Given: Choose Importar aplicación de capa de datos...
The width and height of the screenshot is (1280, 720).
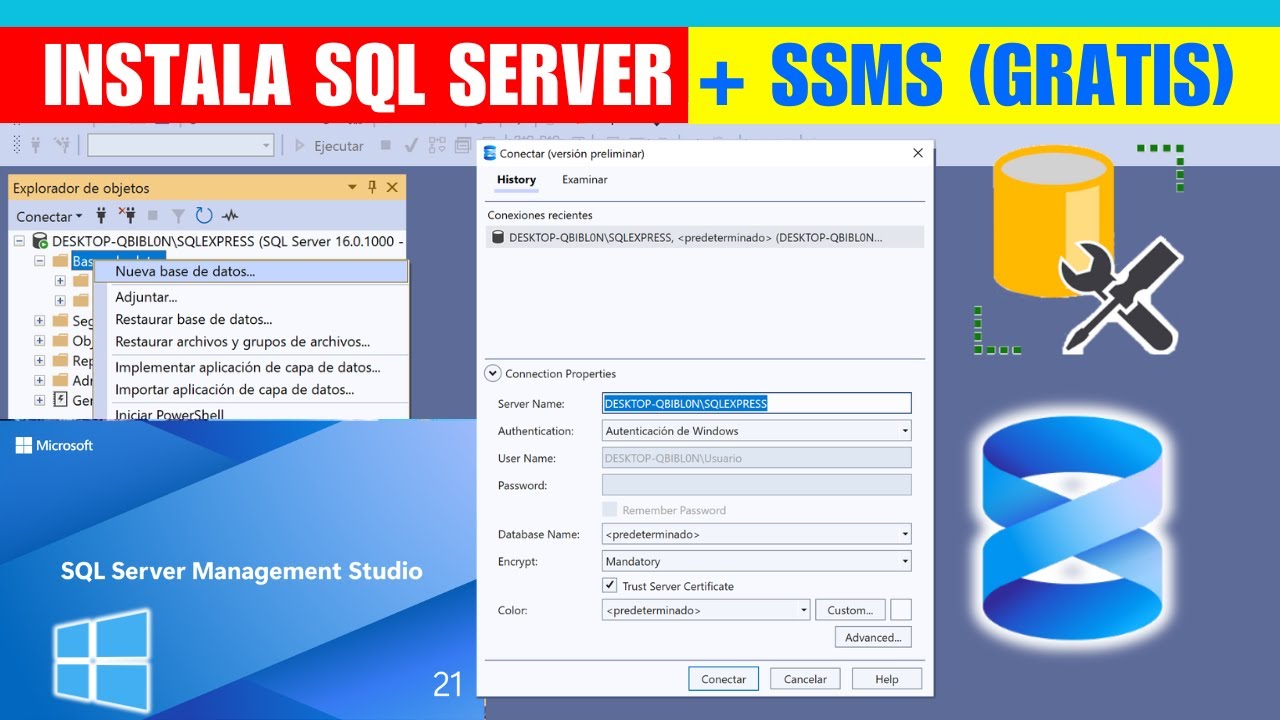Looking at the screenshot, I should [251, 390].
